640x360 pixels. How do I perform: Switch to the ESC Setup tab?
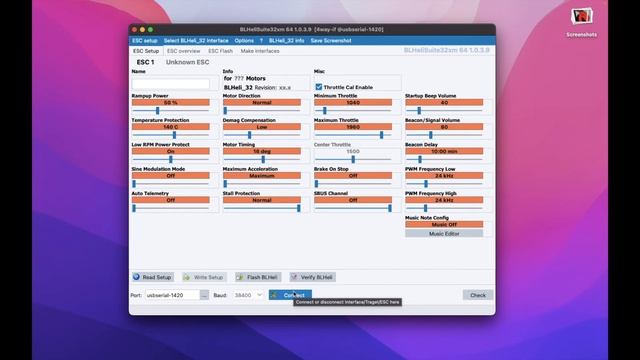click(146, 51)
